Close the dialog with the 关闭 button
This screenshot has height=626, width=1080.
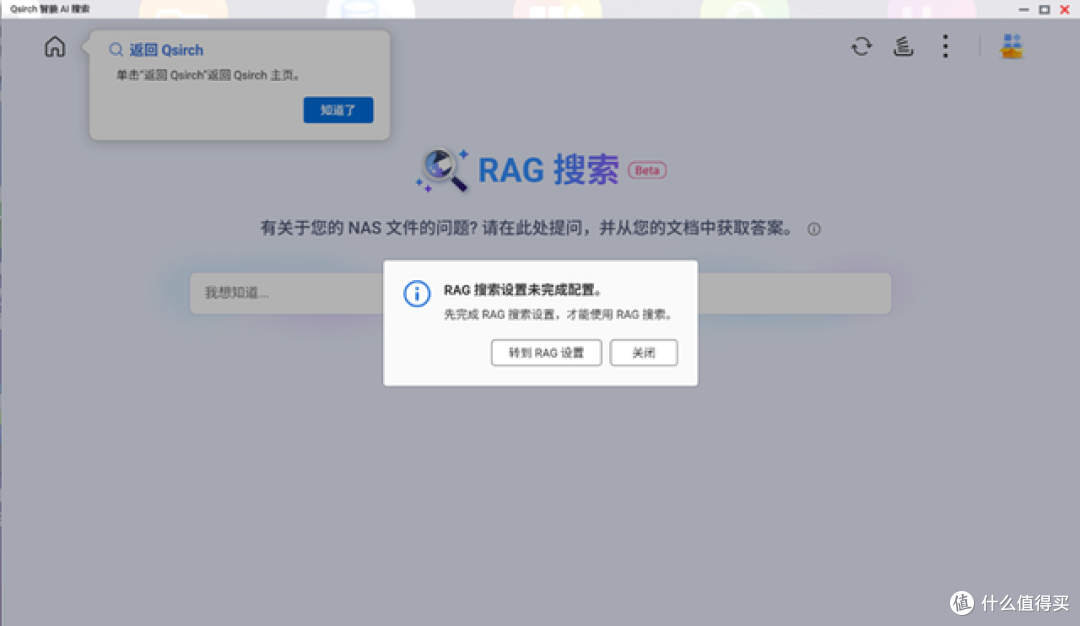[643, 353]
